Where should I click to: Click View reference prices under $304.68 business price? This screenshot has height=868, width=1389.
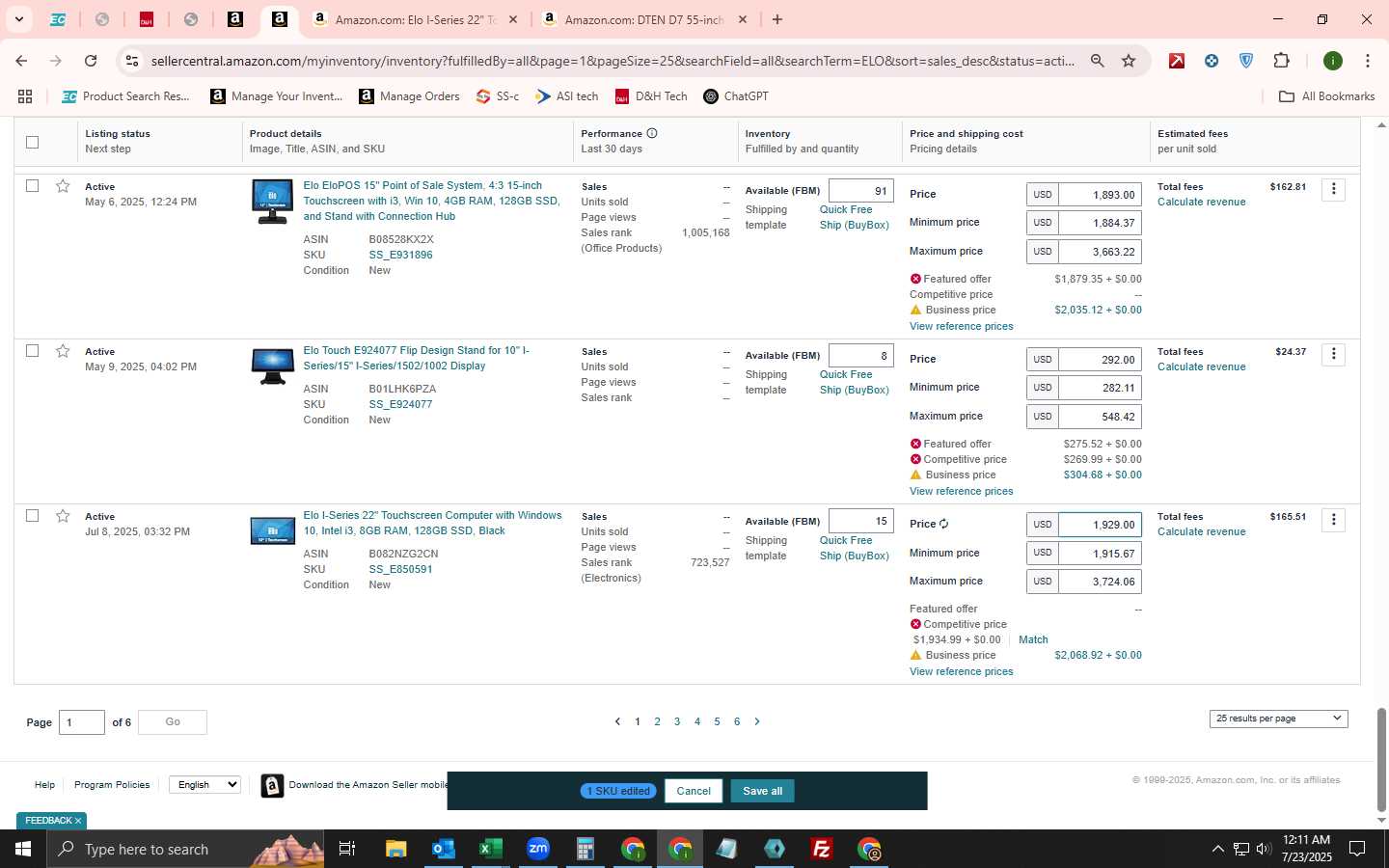click(x=961, y=491)
